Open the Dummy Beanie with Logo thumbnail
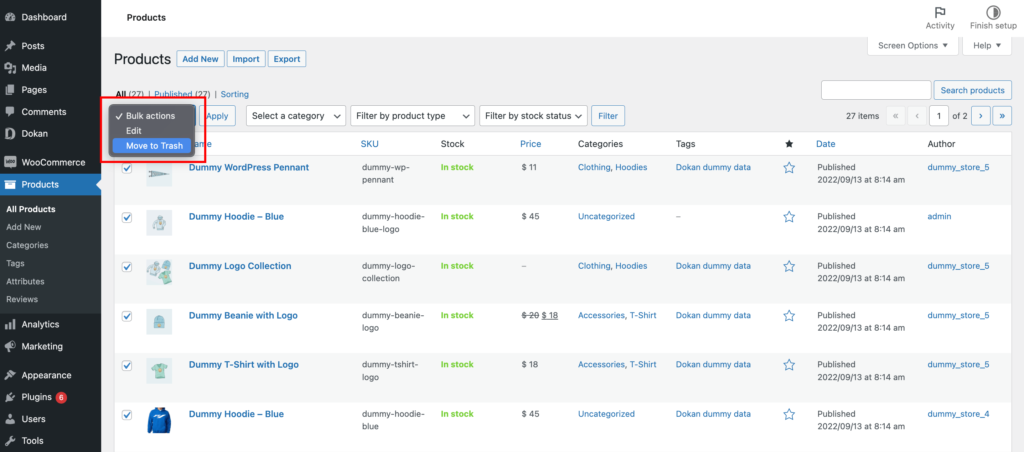Viewport: 1024px width, 452px height. pos(159,322)
